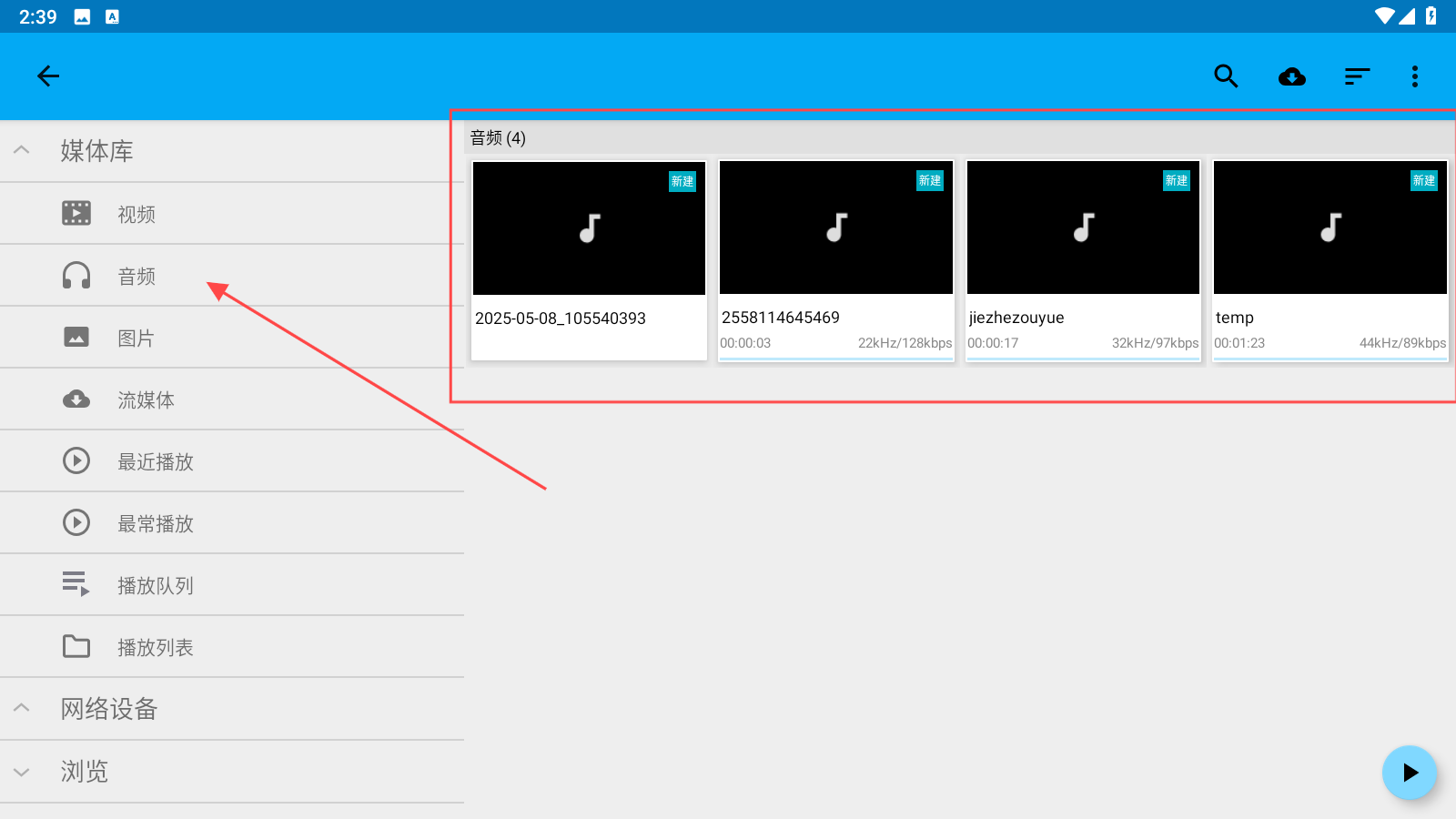Tap the image notification icon in status bar
The width and height of the screenshot is (1456, 819).
pyautogui.click(x=82, y=16)
